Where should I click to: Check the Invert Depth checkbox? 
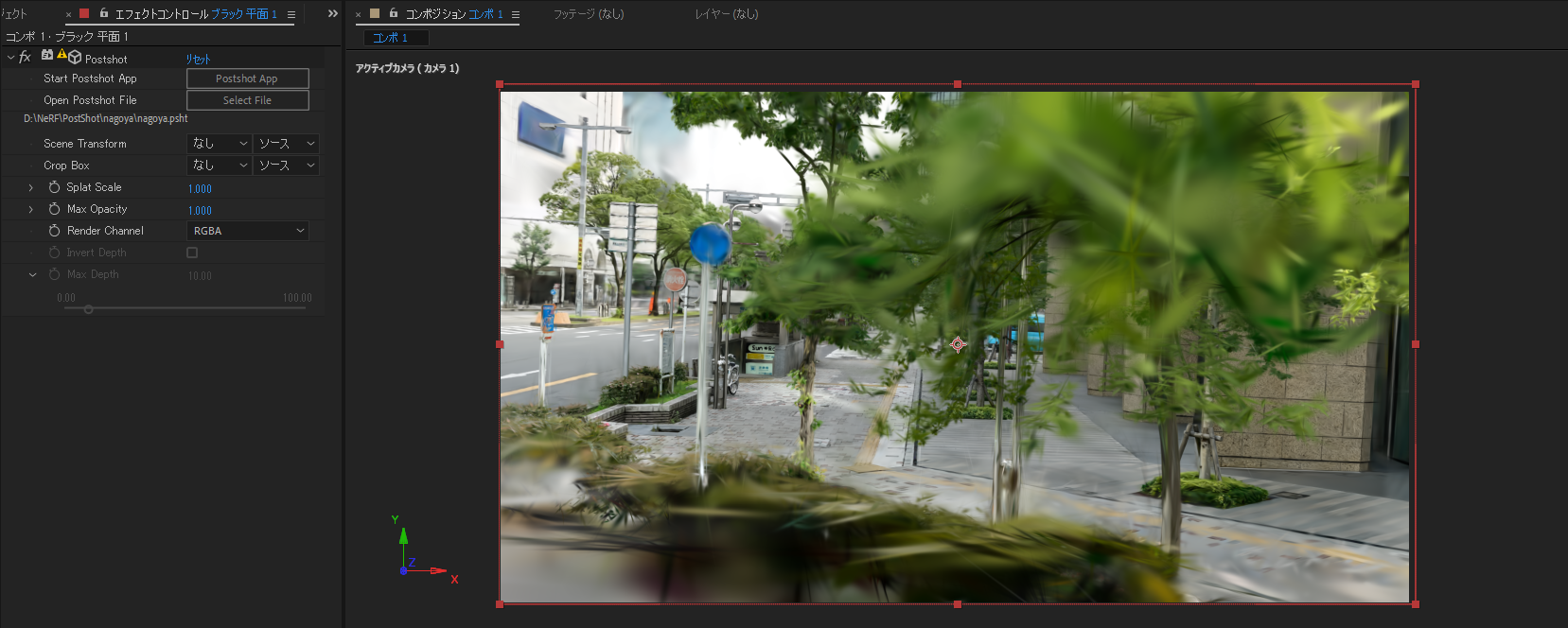(x=192, y=253)
